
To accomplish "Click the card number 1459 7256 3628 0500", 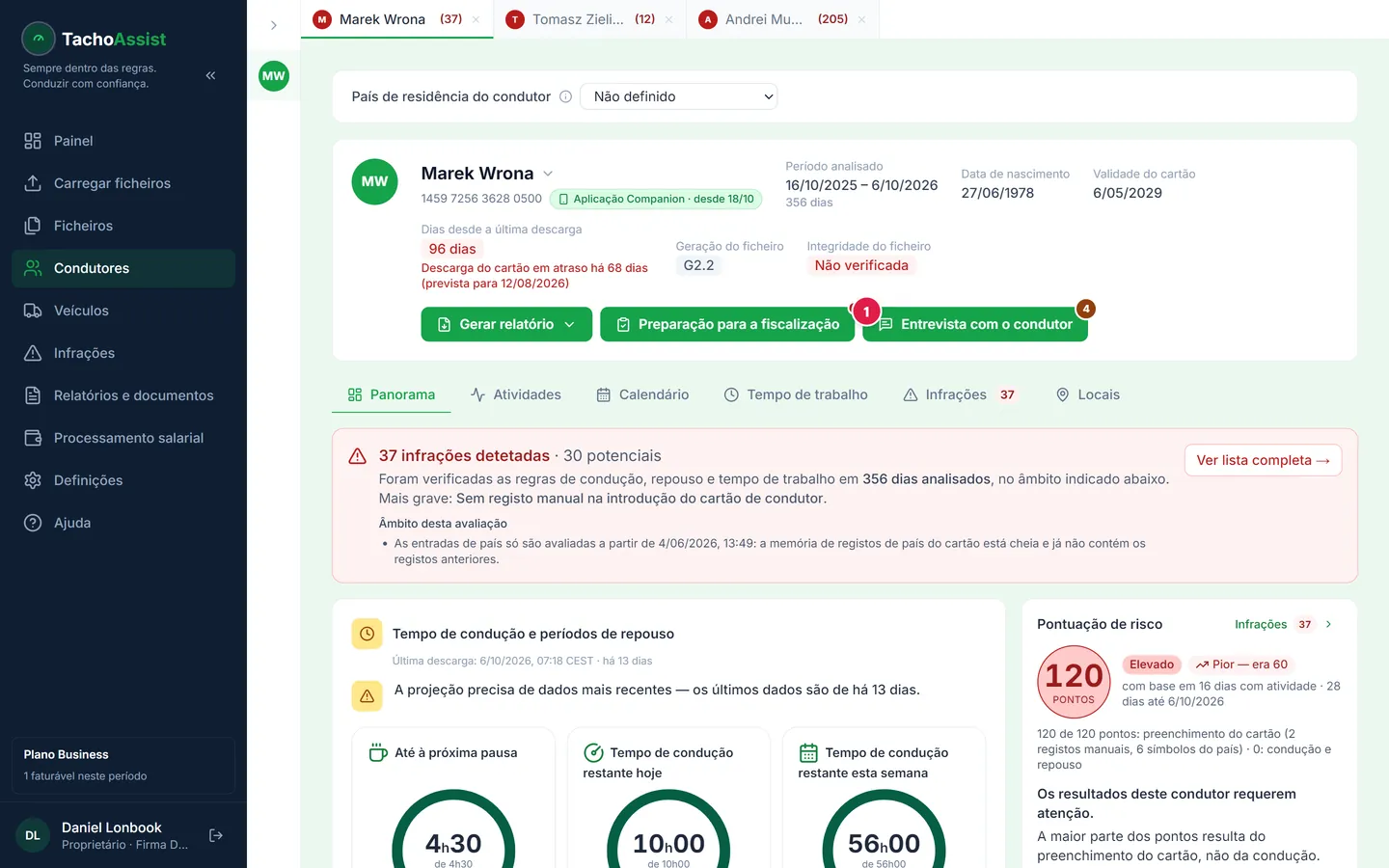I will [481, 199].
